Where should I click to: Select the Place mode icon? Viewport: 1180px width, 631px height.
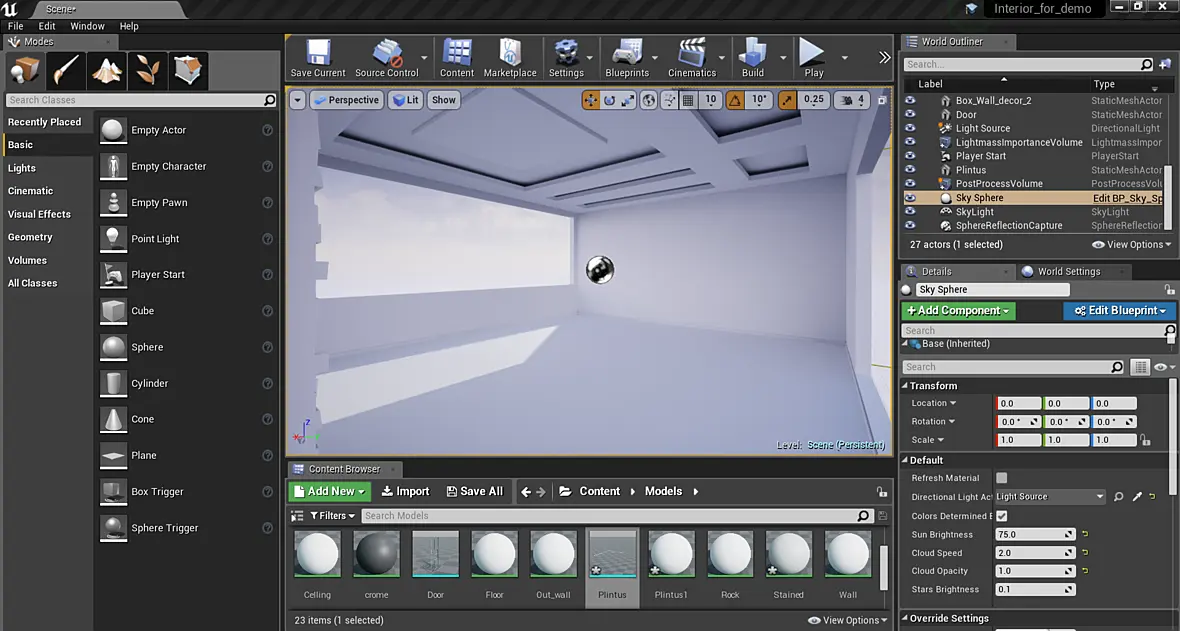point(24,71)
